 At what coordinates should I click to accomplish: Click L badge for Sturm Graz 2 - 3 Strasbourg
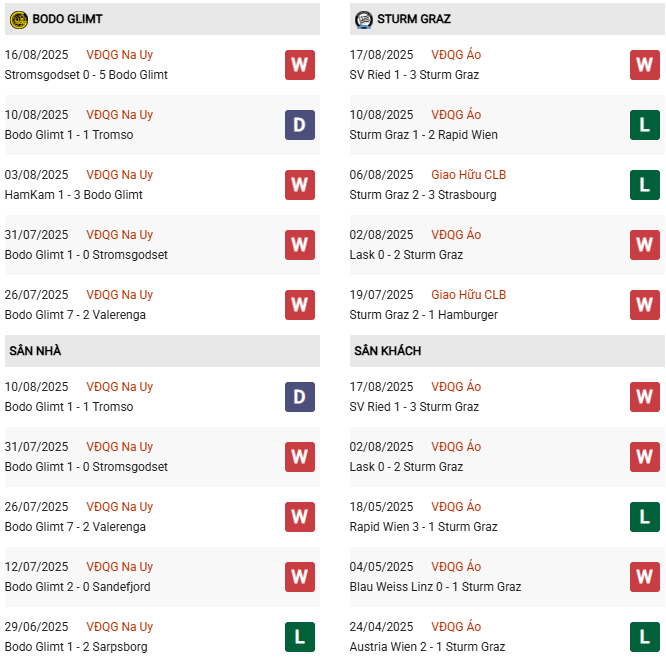(x=645, y=185)
